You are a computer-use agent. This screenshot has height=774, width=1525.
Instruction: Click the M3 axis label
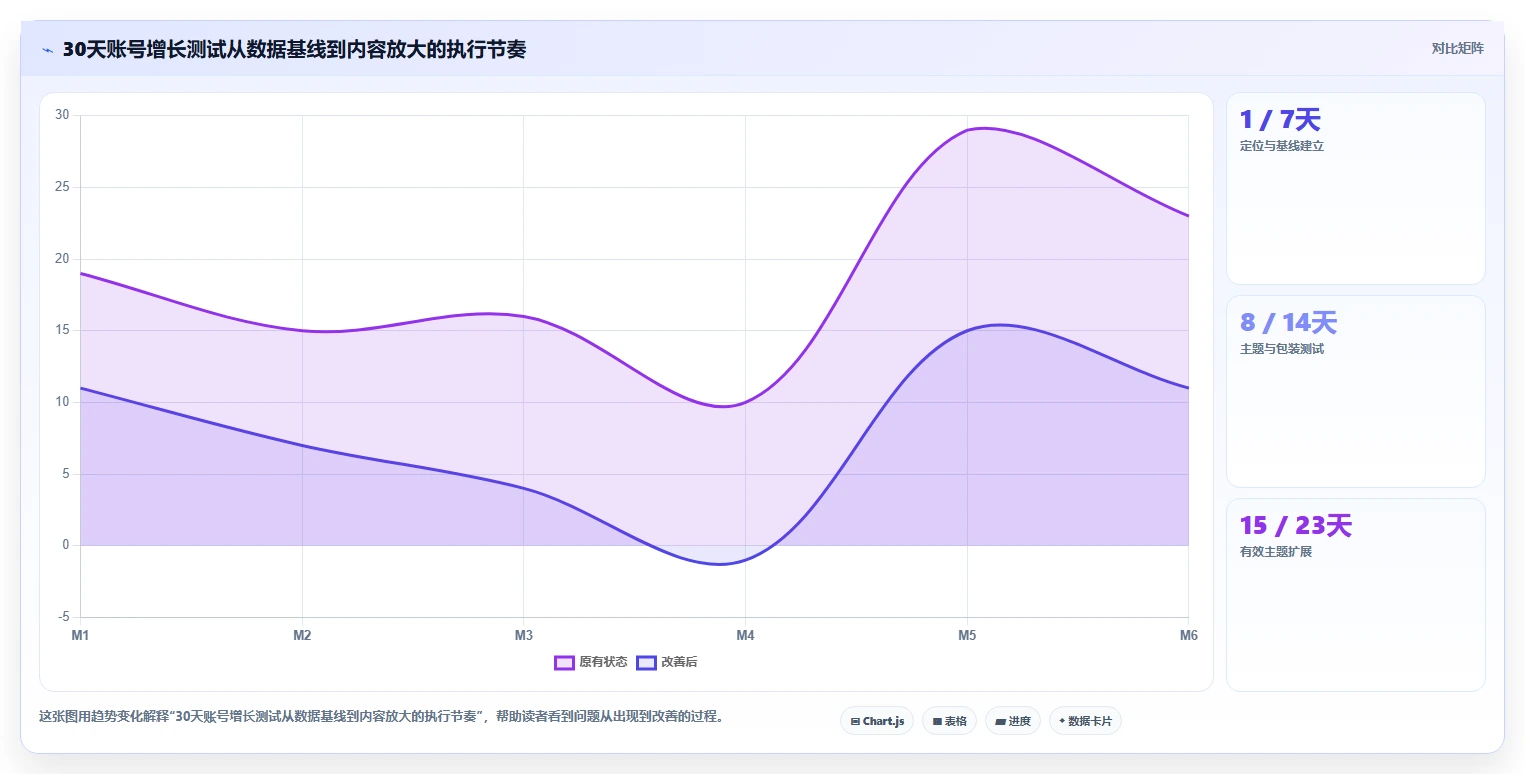point(523,635)
